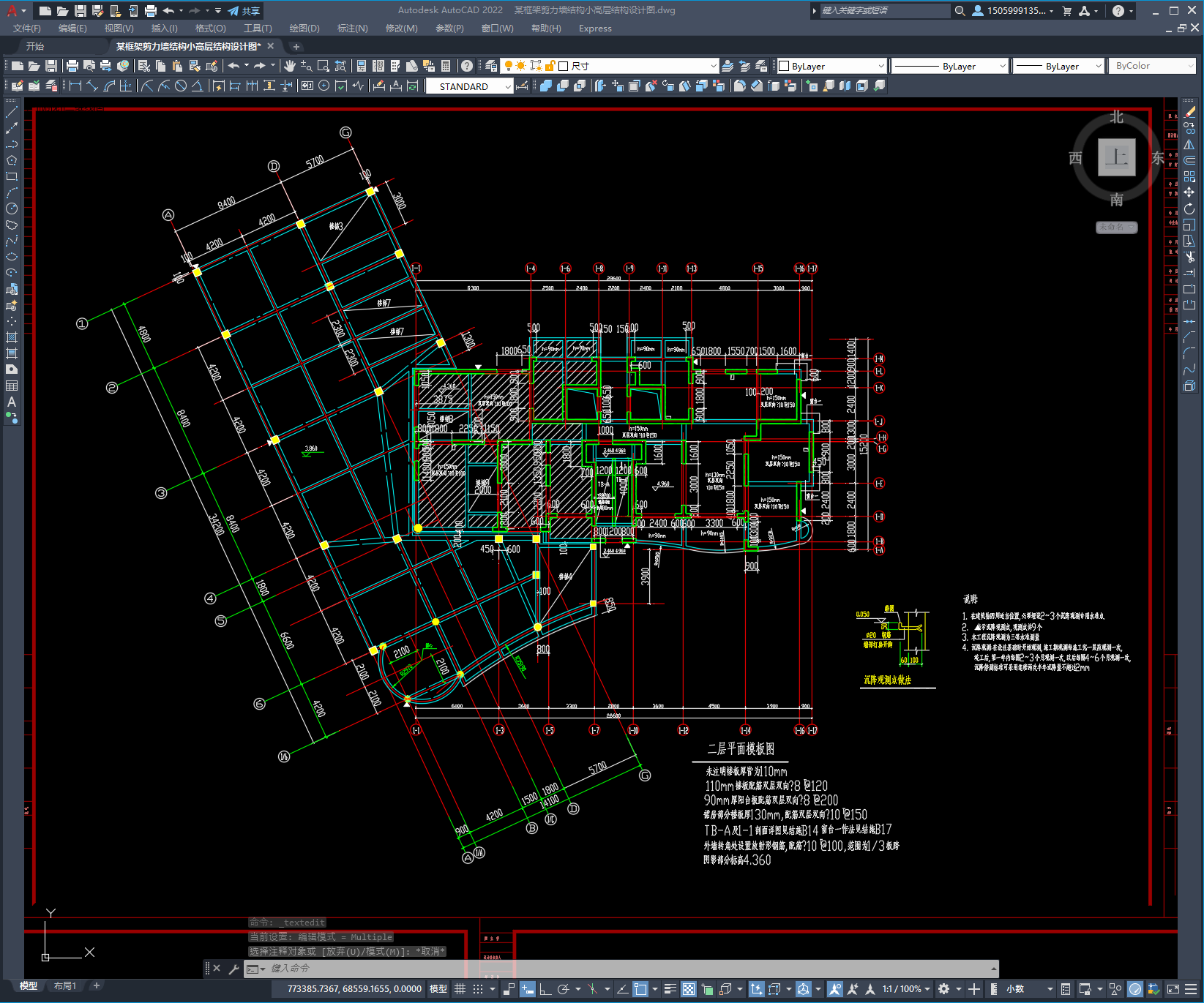Click the 共享 share button
Image resolution: width=1204 pixels, height=1003 pixels.
coord(244,11)
